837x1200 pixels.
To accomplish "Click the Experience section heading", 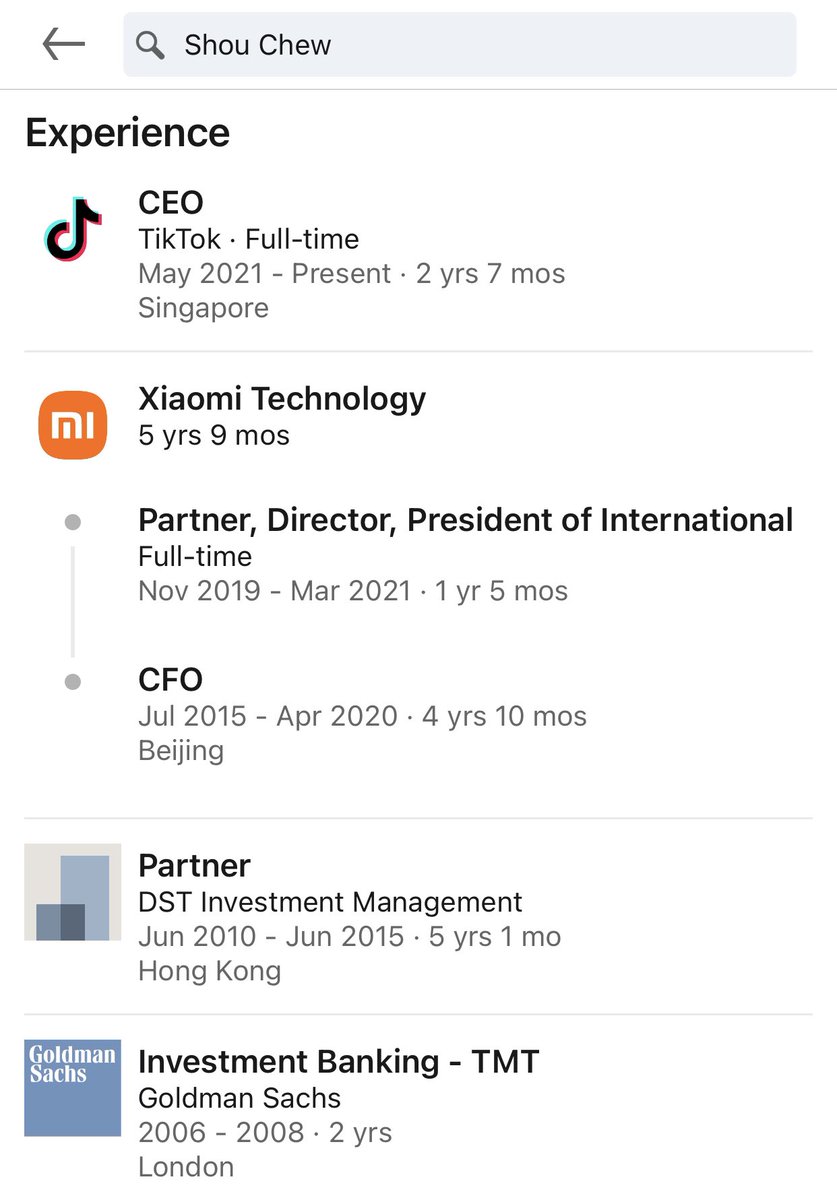I will point(128,133).
